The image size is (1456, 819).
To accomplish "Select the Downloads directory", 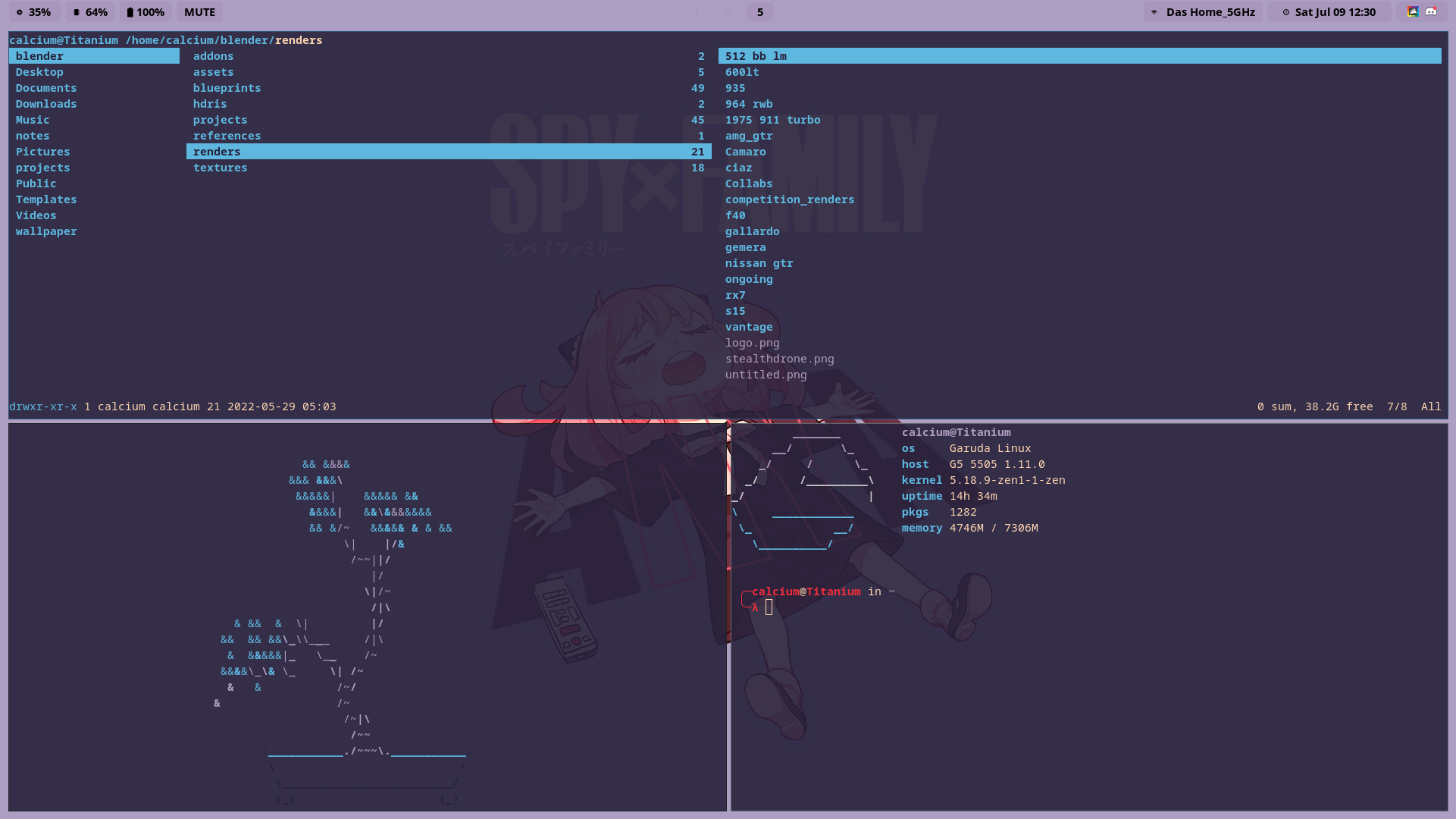I will pyautogui.click(x=46, y=104).
